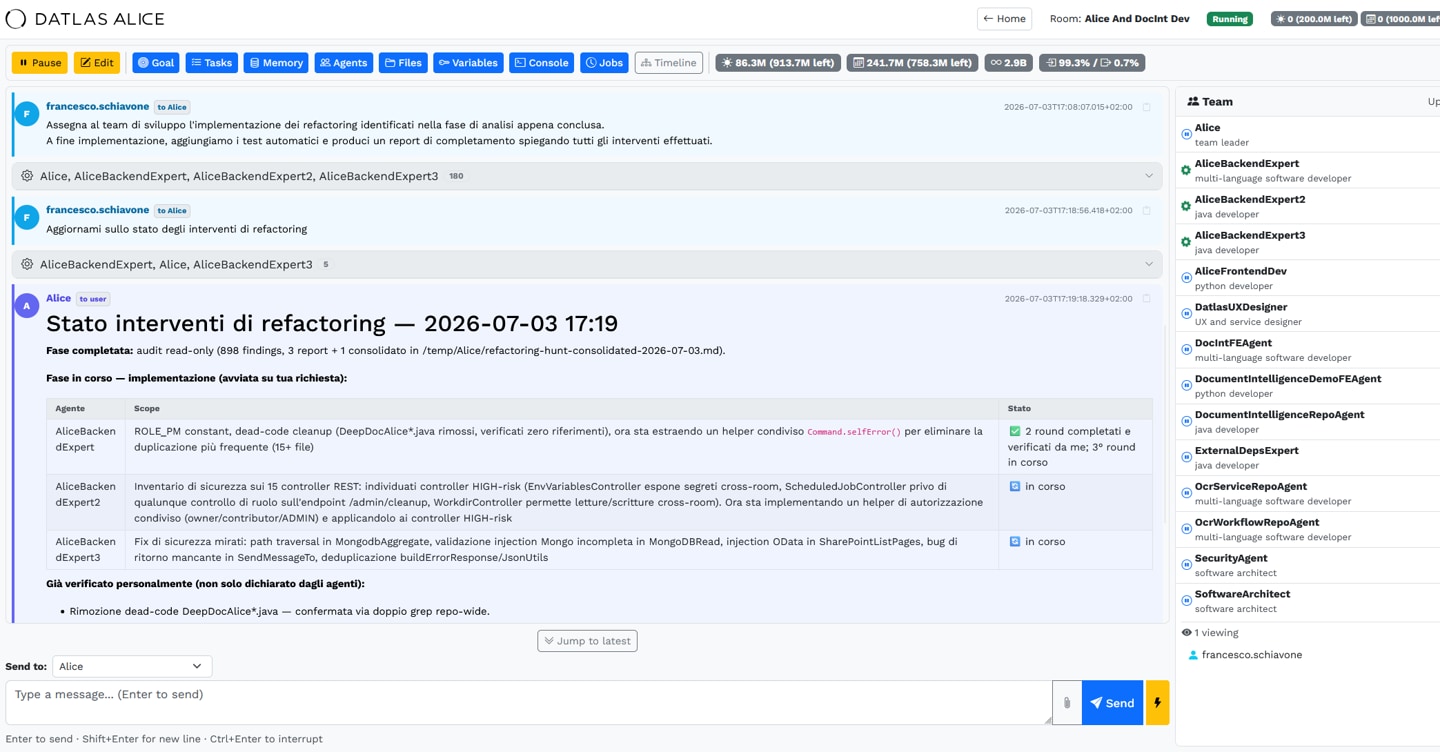The height and width of the screenshot is (752, 1440).
Task: Click the copy icon beside the 17:08:07 timestamp
Action: pos(1147,107)
